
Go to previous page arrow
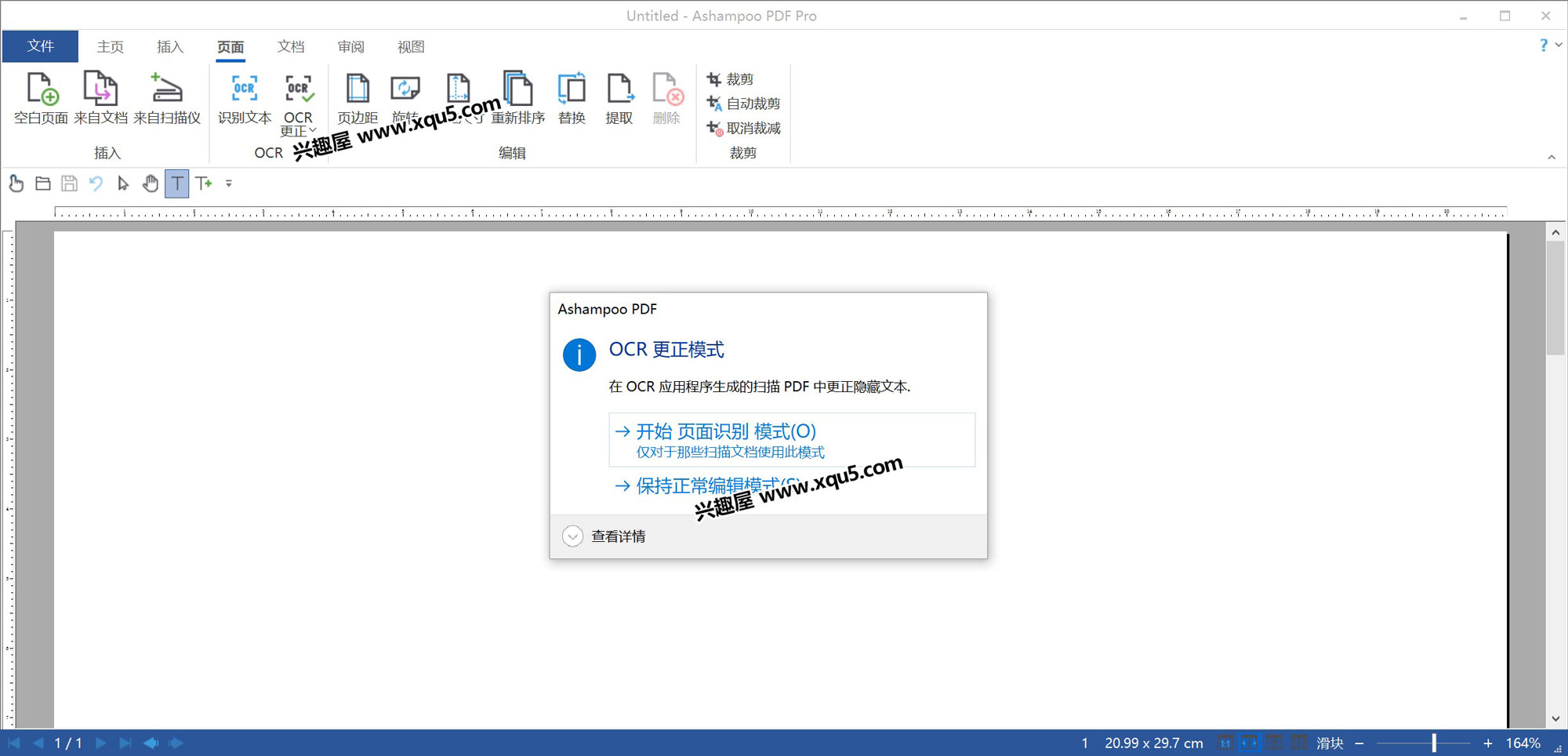coord(38,743)
